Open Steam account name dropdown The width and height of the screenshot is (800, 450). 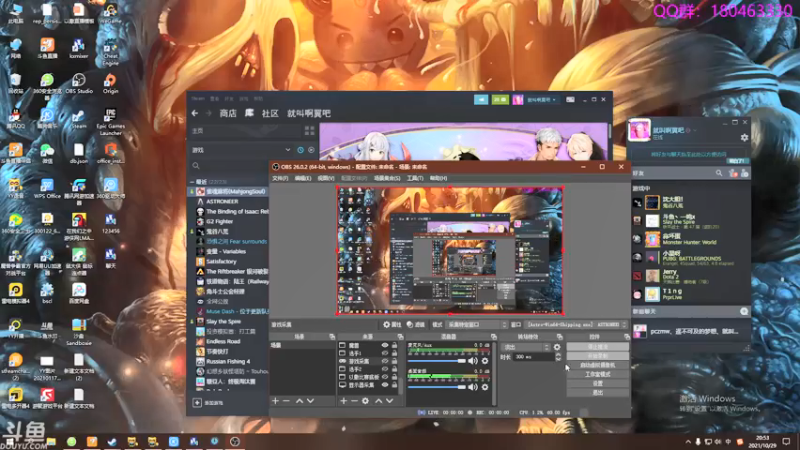(x=541, y=99)
